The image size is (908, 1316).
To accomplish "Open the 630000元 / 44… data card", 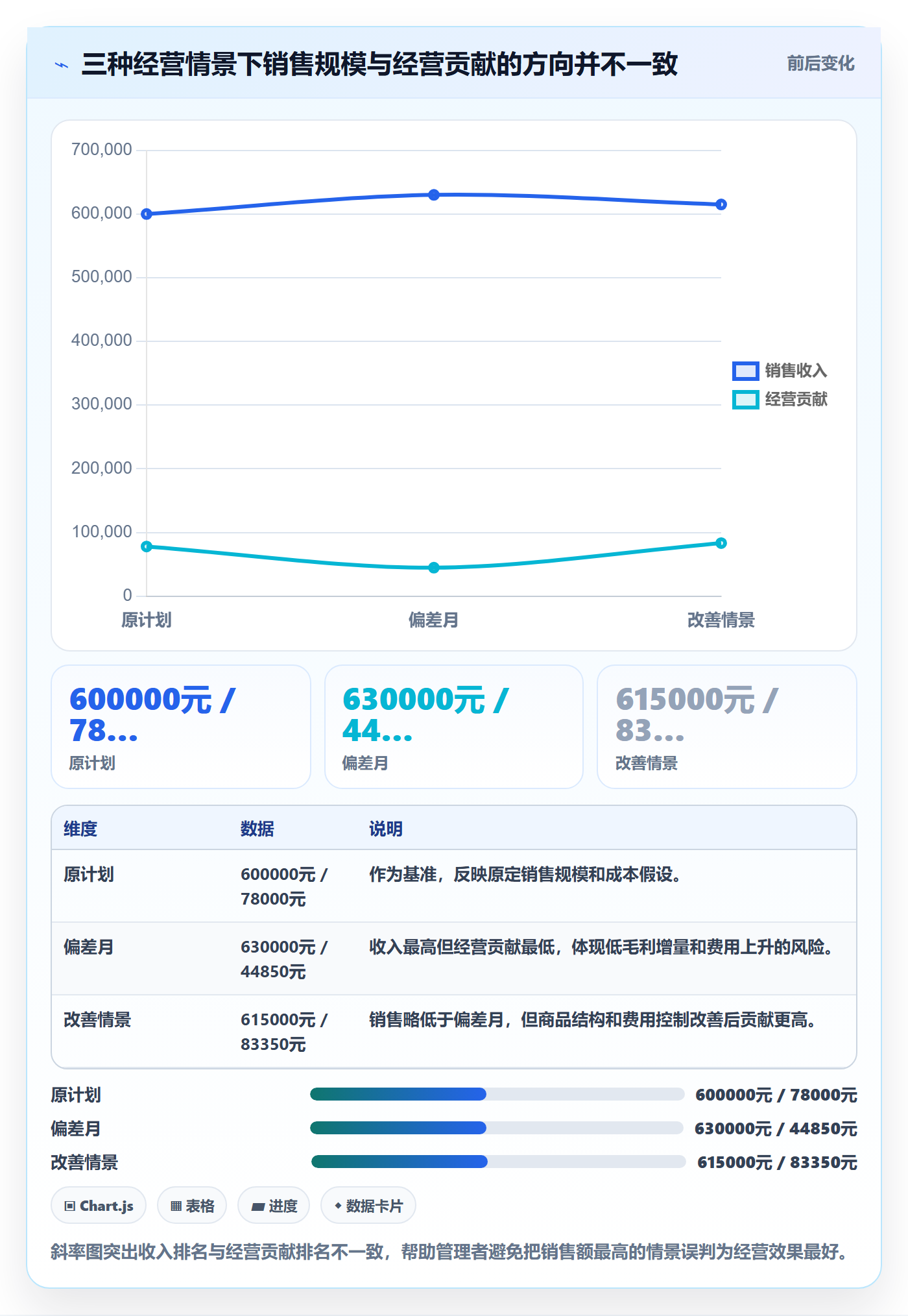I will pos(454,727).
